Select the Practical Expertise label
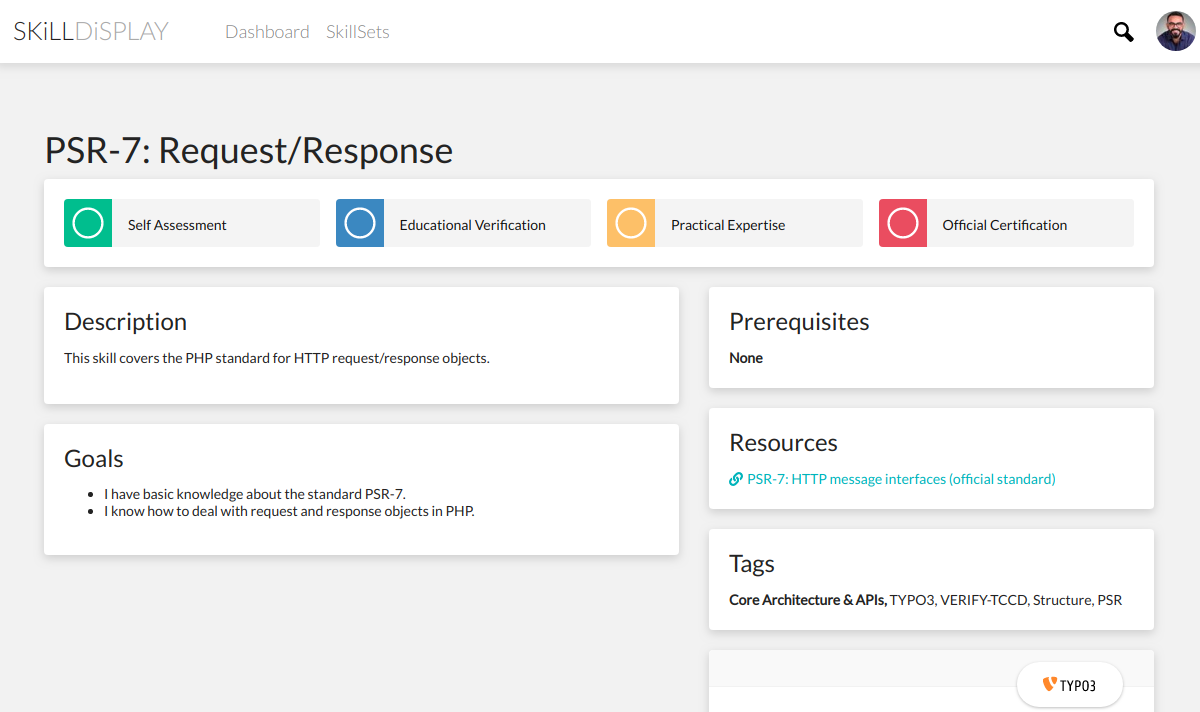Image resolution: width=1200 pixels, height=712 pixels. [x=727, y=225]
